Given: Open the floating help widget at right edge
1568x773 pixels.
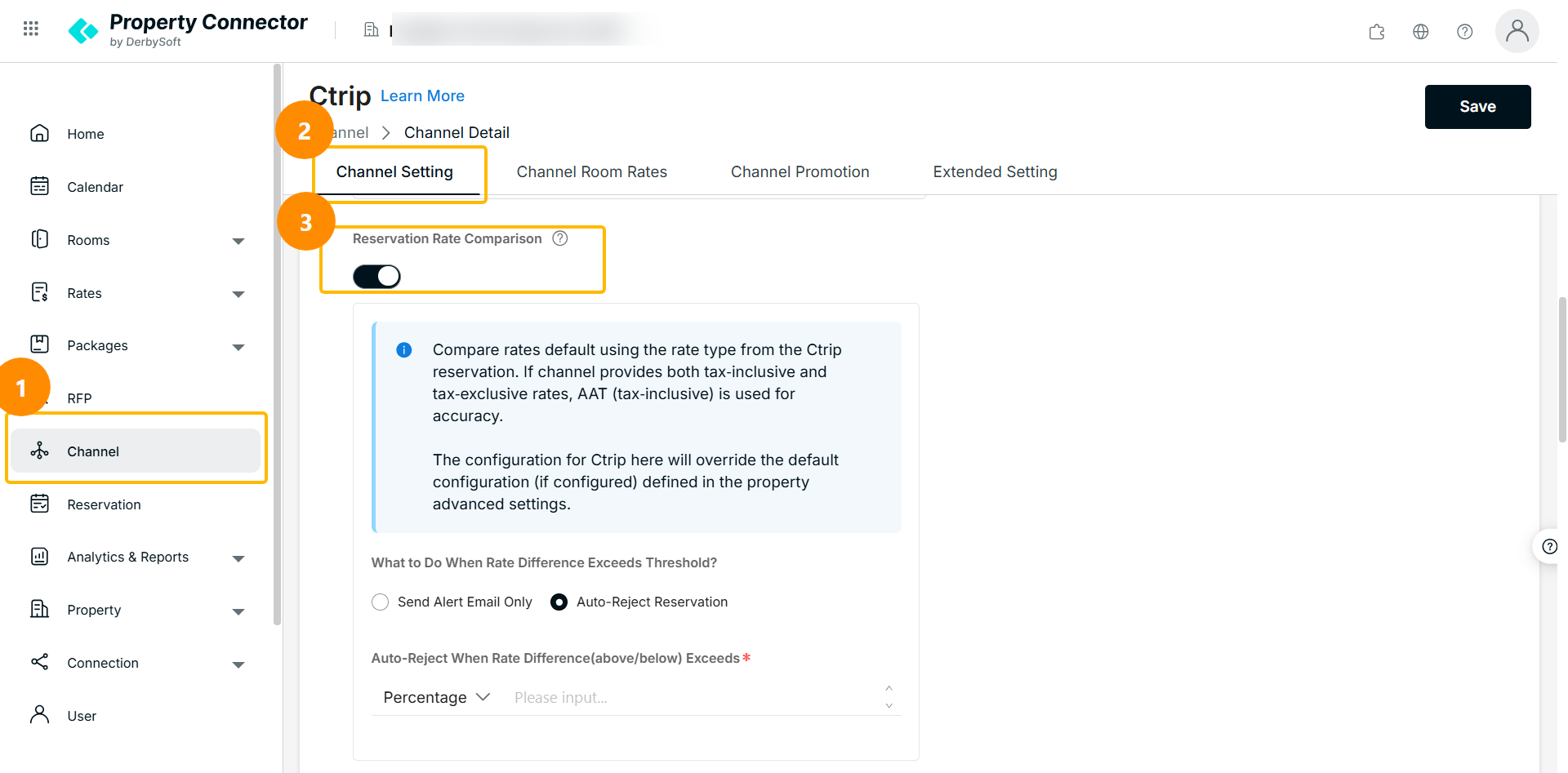Looking at the screenshot, I should [x=1548, y=547].
